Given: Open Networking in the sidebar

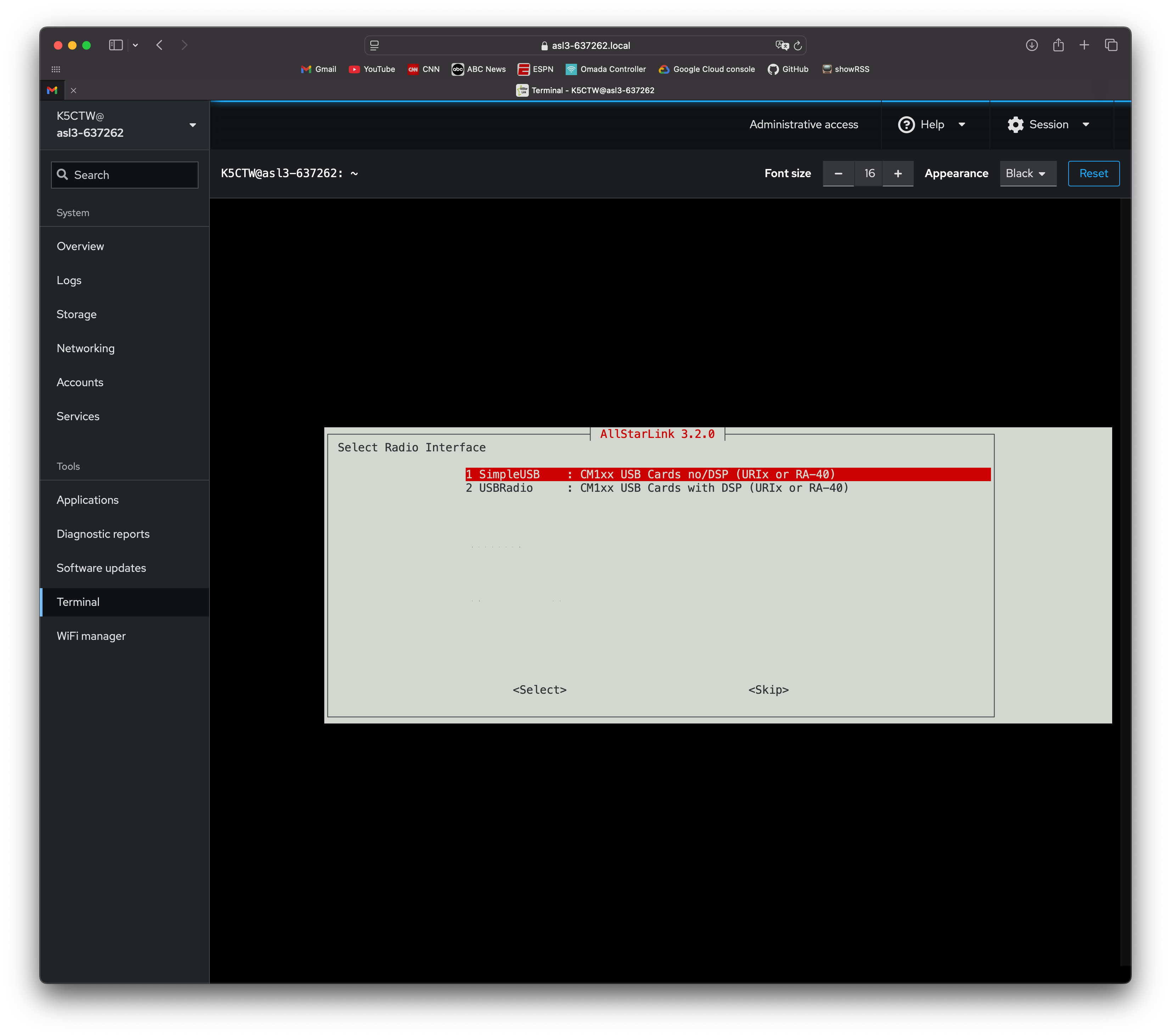Looking at the screenshot, I should [x=86, y=348].
